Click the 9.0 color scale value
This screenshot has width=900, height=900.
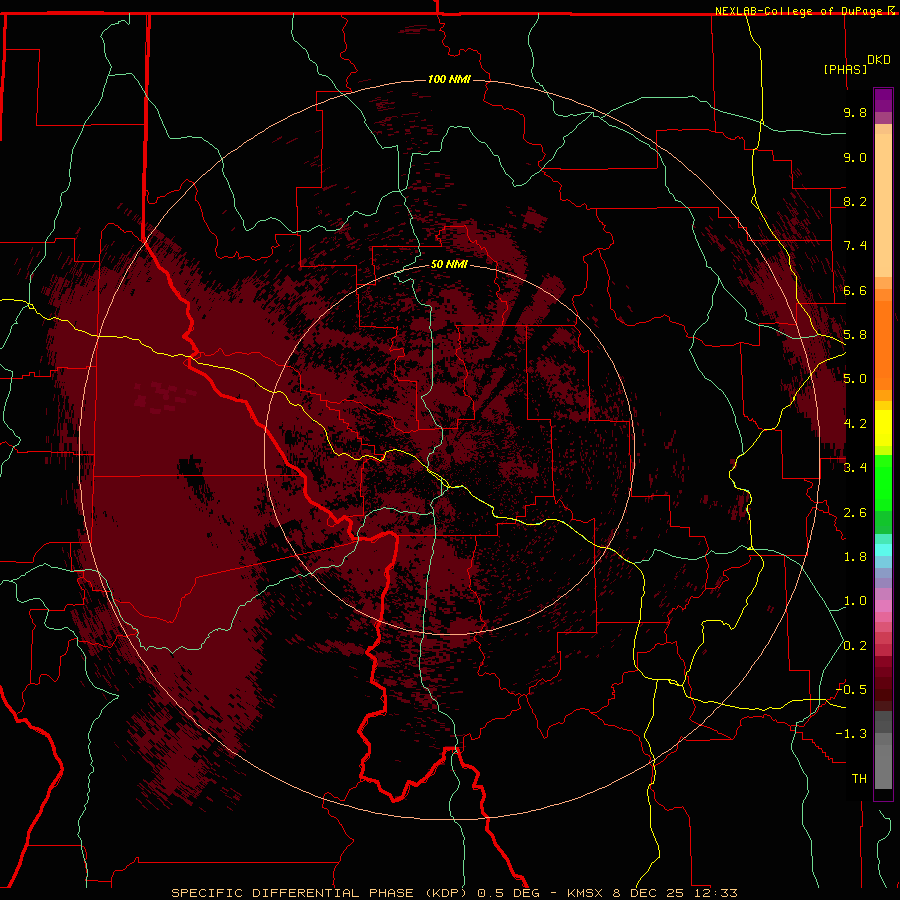click(855, 157)
